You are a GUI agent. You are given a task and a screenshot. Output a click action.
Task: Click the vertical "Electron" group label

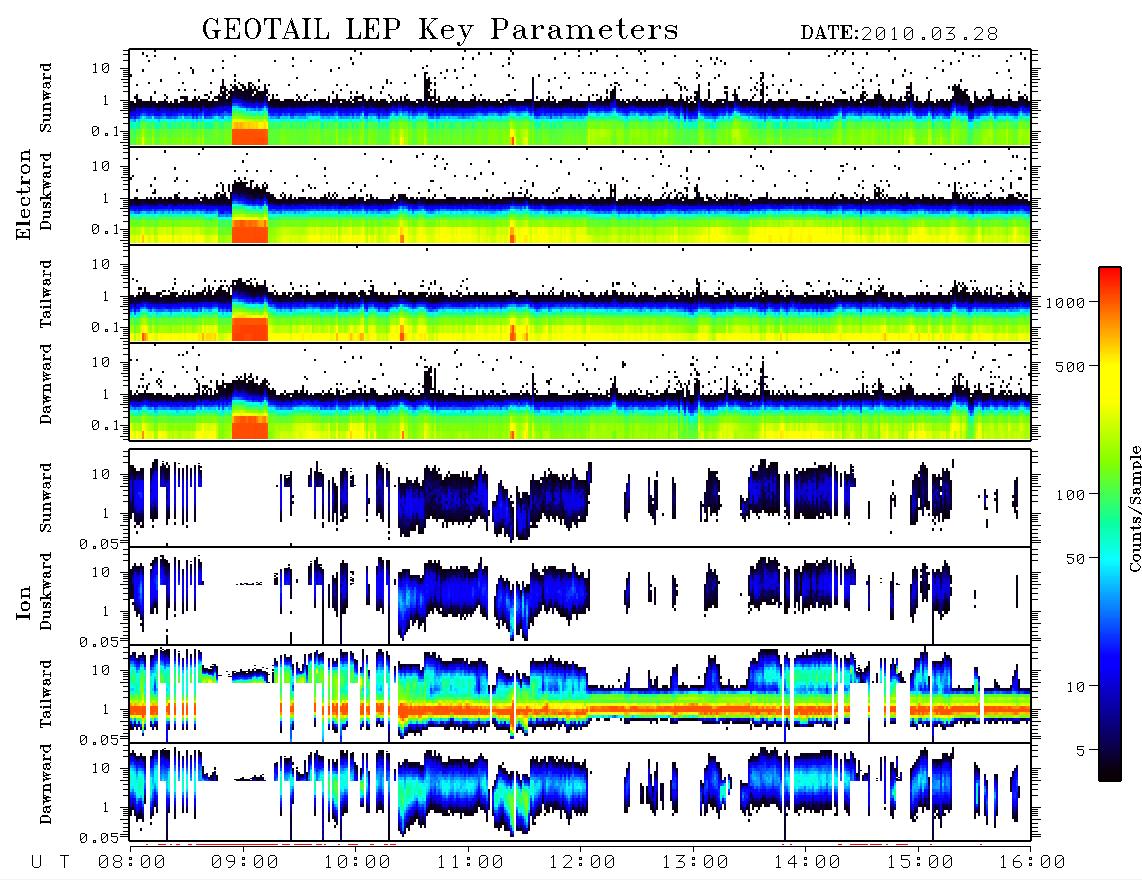pos(24,194)
